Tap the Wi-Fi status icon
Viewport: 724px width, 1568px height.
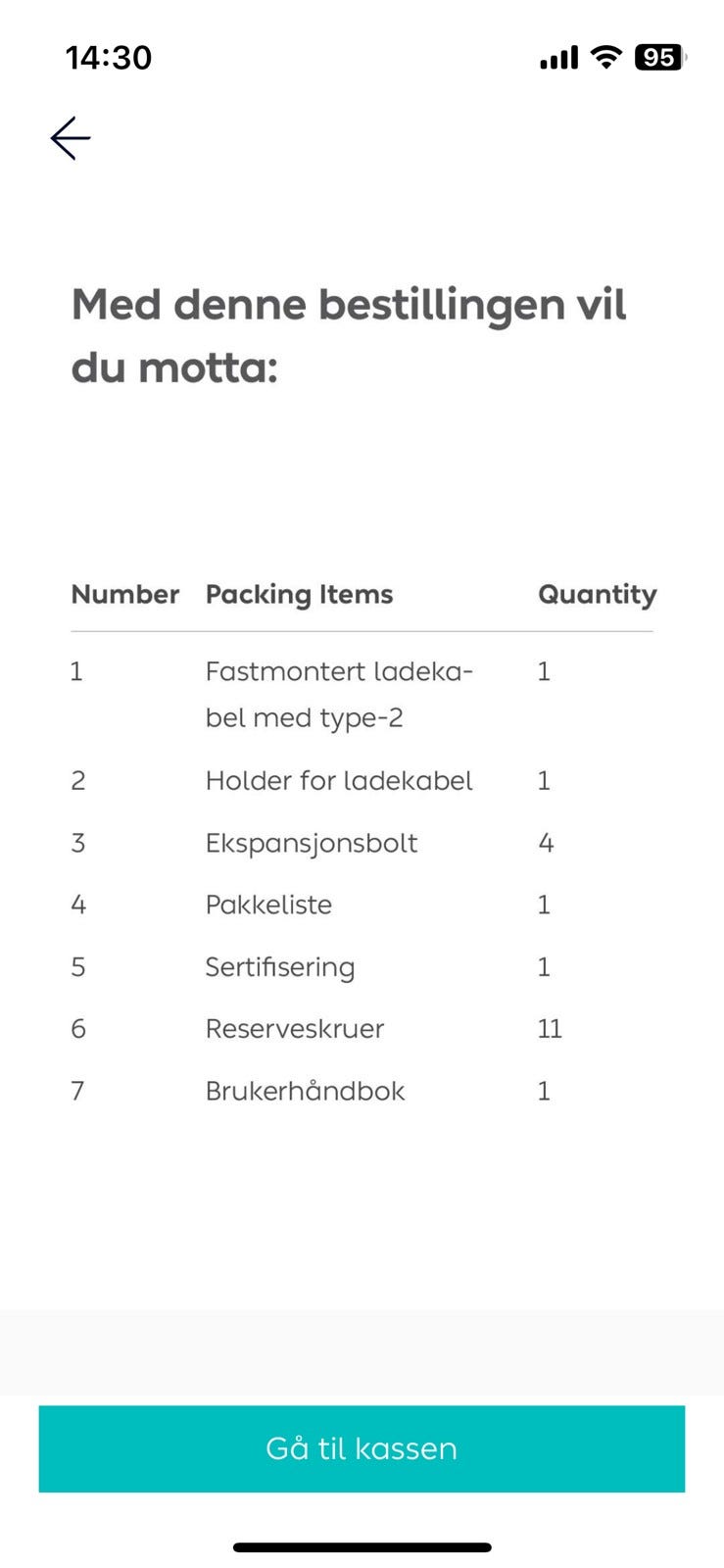607,58
